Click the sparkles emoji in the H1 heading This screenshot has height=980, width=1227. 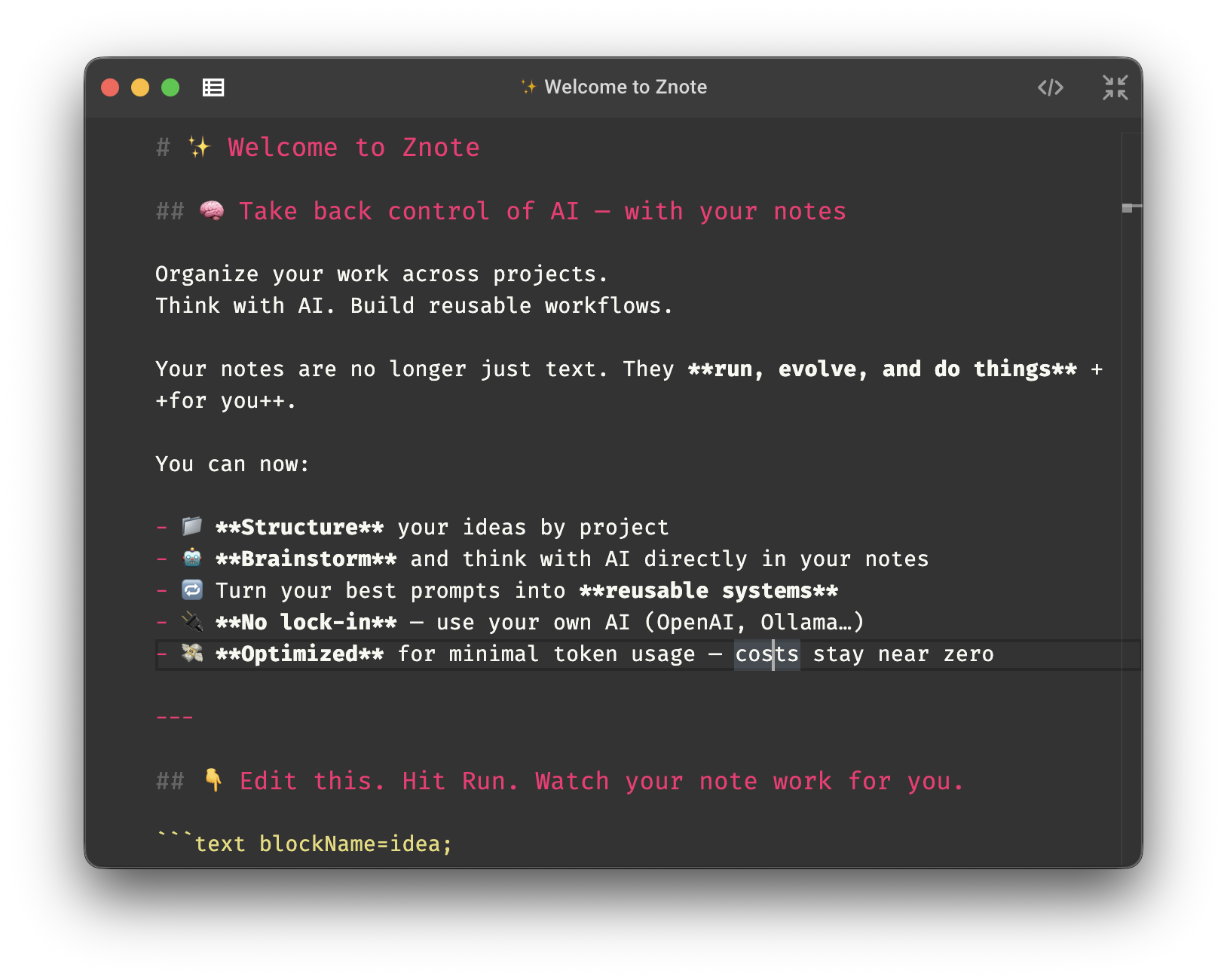click(199, 147)
